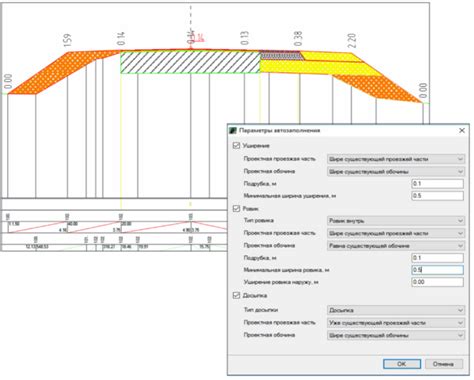
Task: Toggle the Уширение checkbox
Action: [x=236, y=146]
